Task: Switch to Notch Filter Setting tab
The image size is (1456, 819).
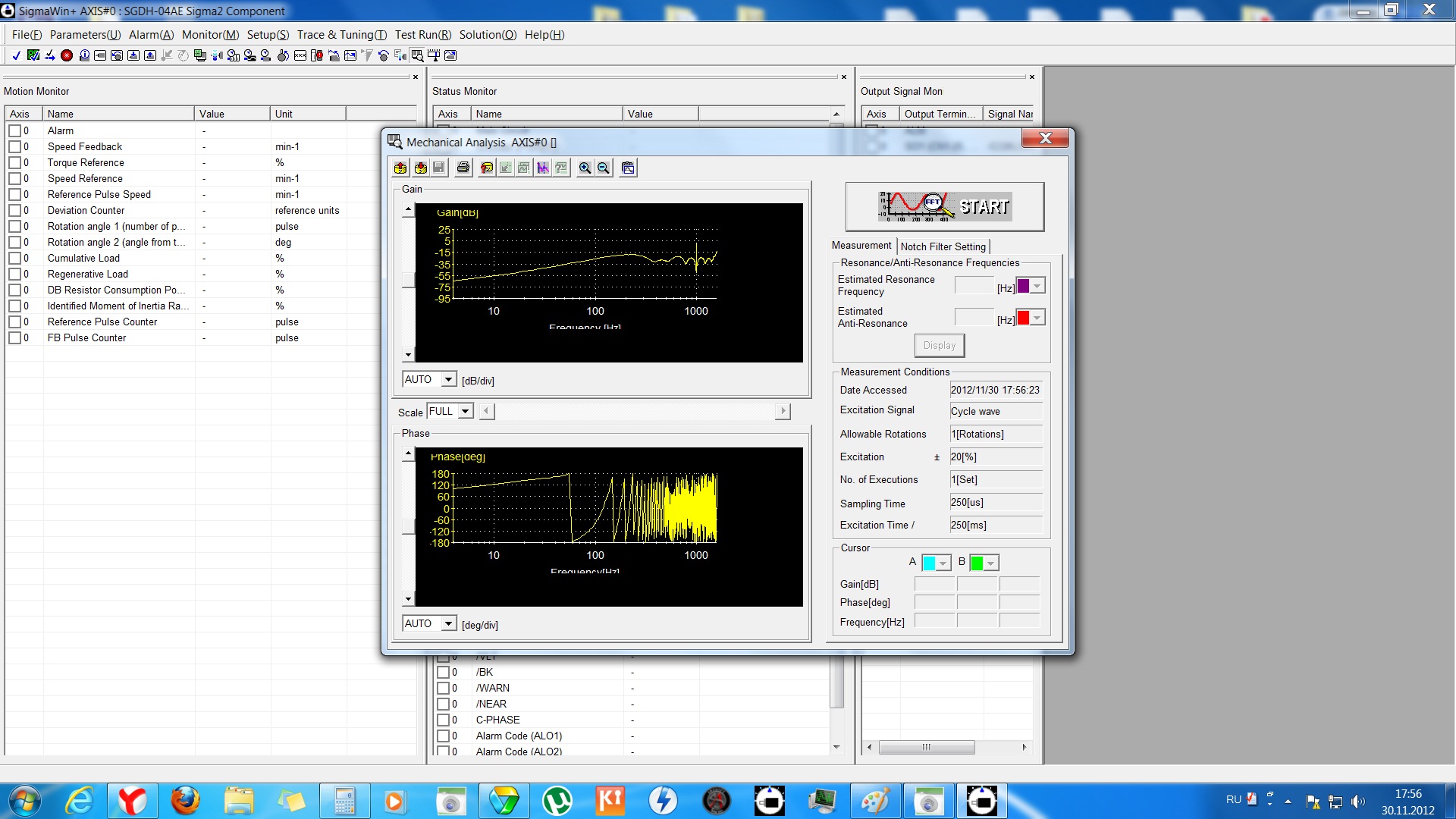Action: click(x=943, y=246)
